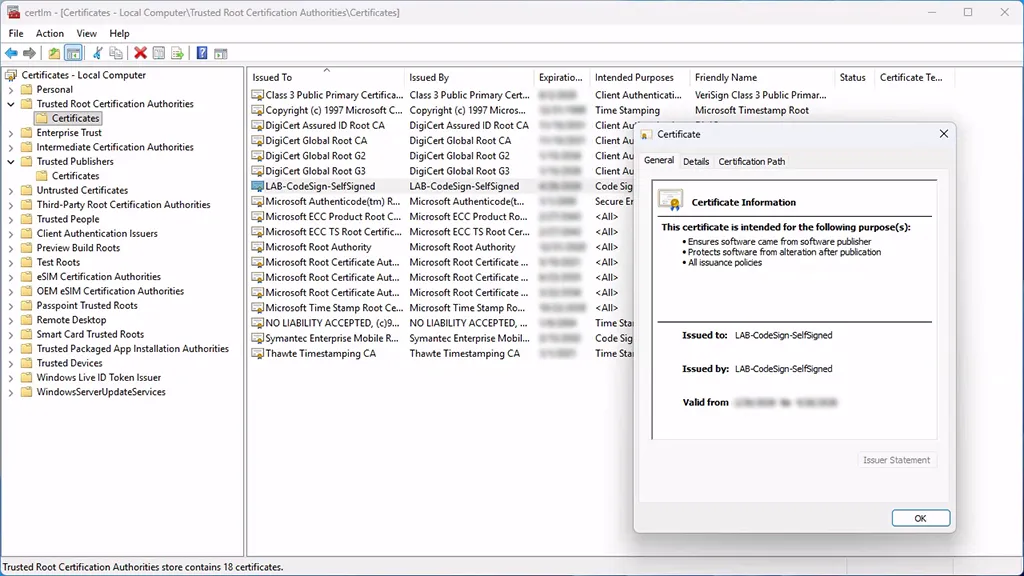Screen dimensions: 1024x576
Task: Expand Third-Party Root Certification Authorities node
Action: pos(10,205)
